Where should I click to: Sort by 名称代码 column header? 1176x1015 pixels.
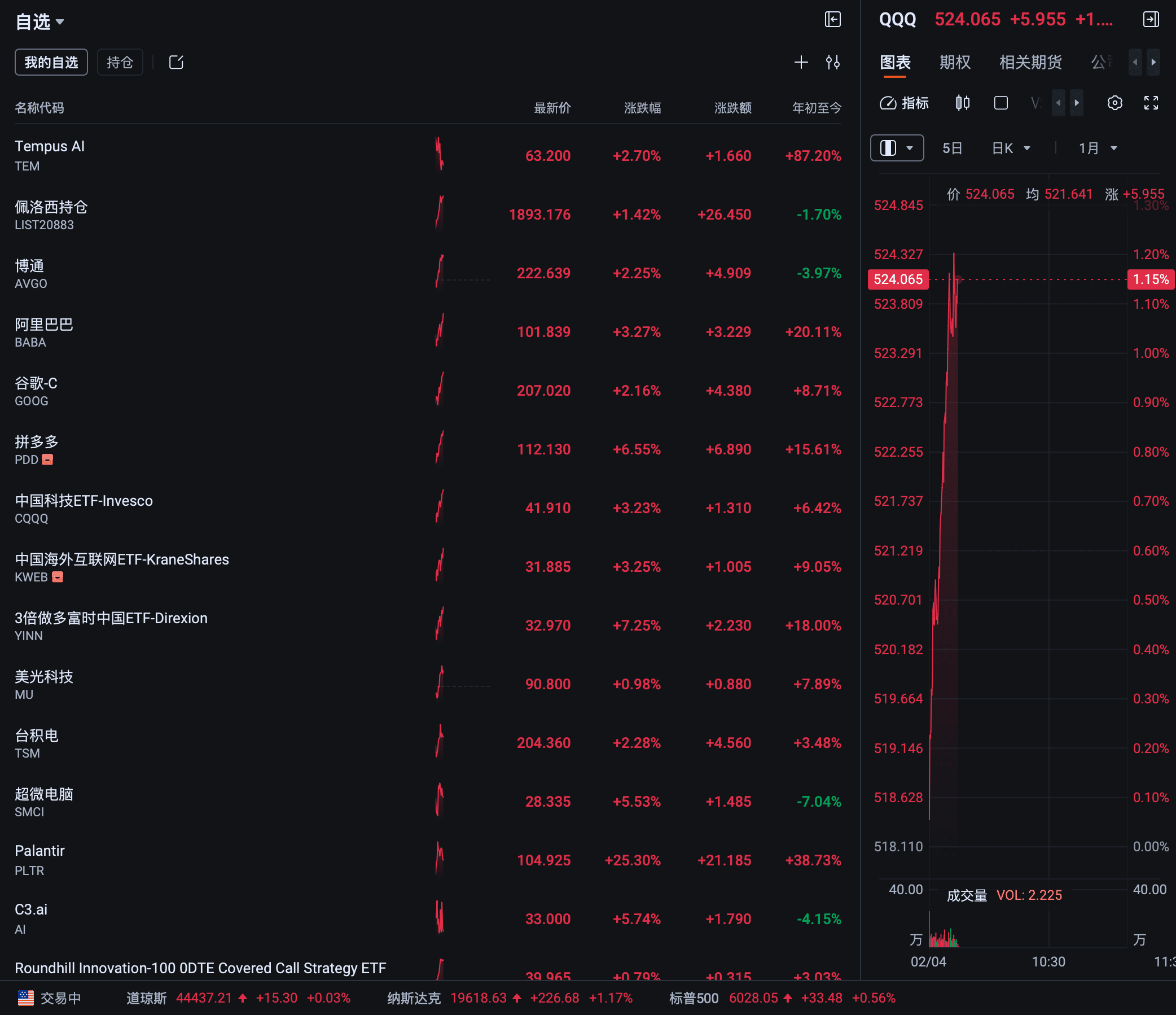[x=39, y=108]
